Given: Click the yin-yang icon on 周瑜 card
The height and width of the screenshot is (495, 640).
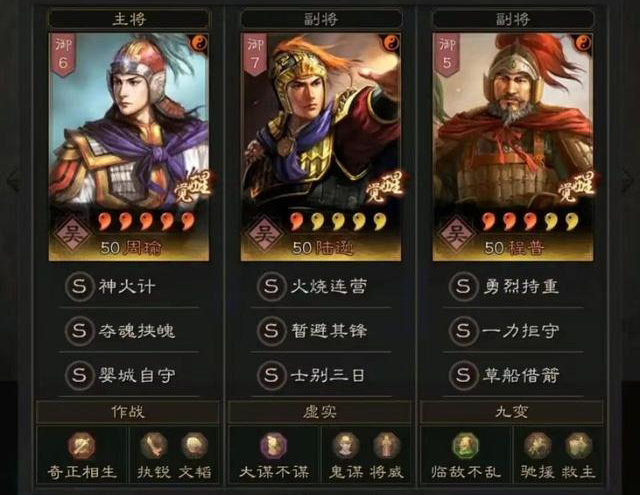Looking at the screenshot, I should click(x=198, y=42).
